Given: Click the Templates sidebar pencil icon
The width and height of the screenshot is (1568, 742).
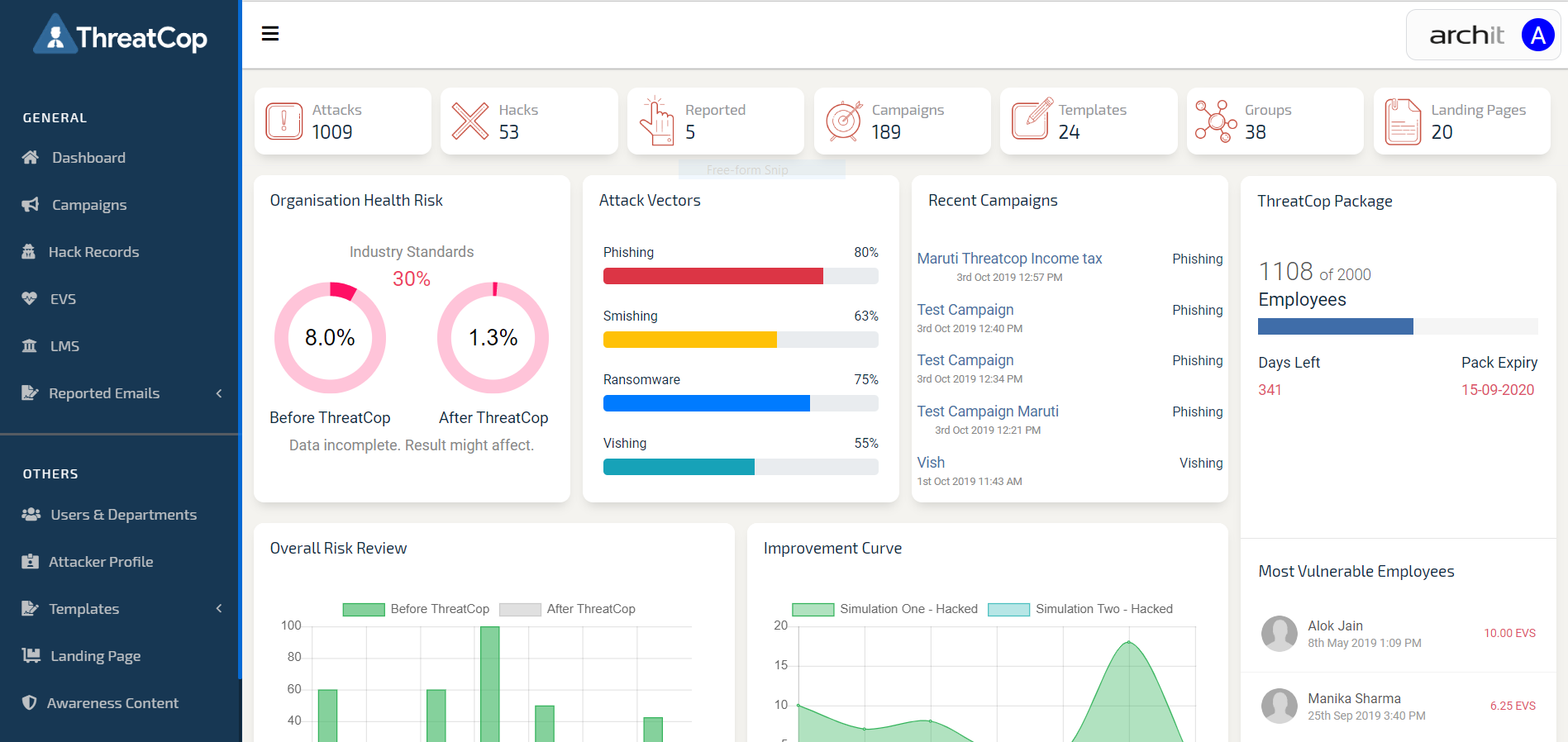Looking at the screenshot, I should [x=30, y=608].
